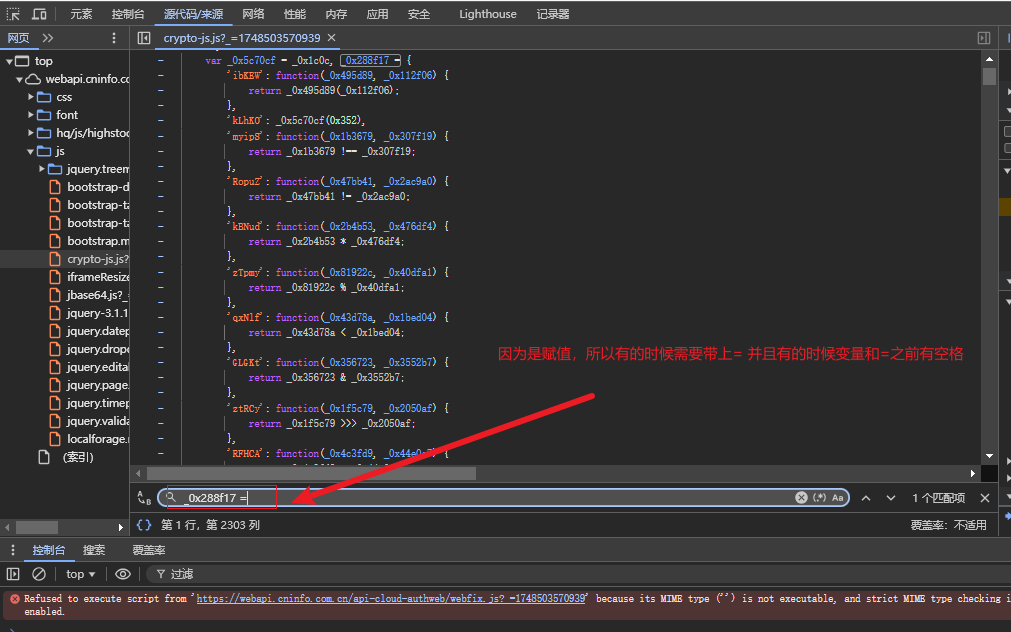Toggle console sidebar icon
This screenshot has width=1011, height=632.
coord(13,574)
